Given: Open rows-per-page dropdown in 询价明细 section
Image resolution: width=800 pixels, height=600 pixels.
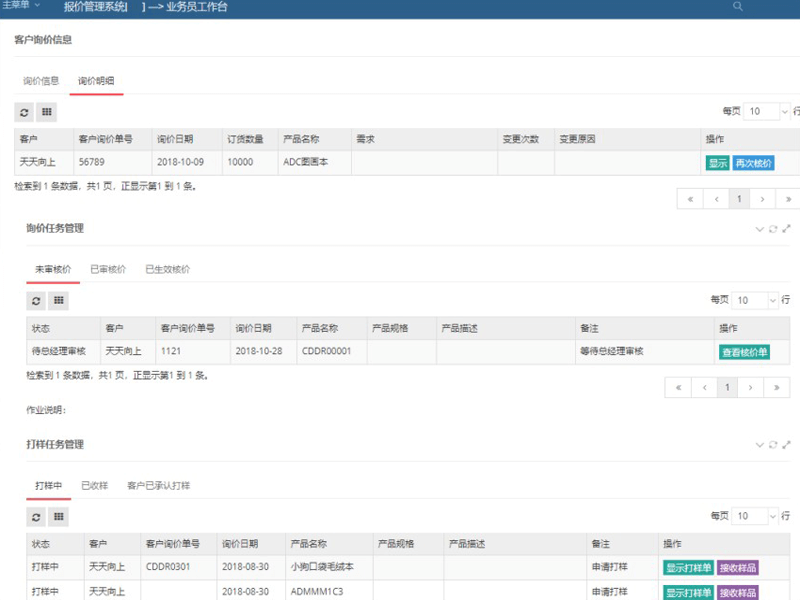Looking at the screenshot, I should pos(767,111).
